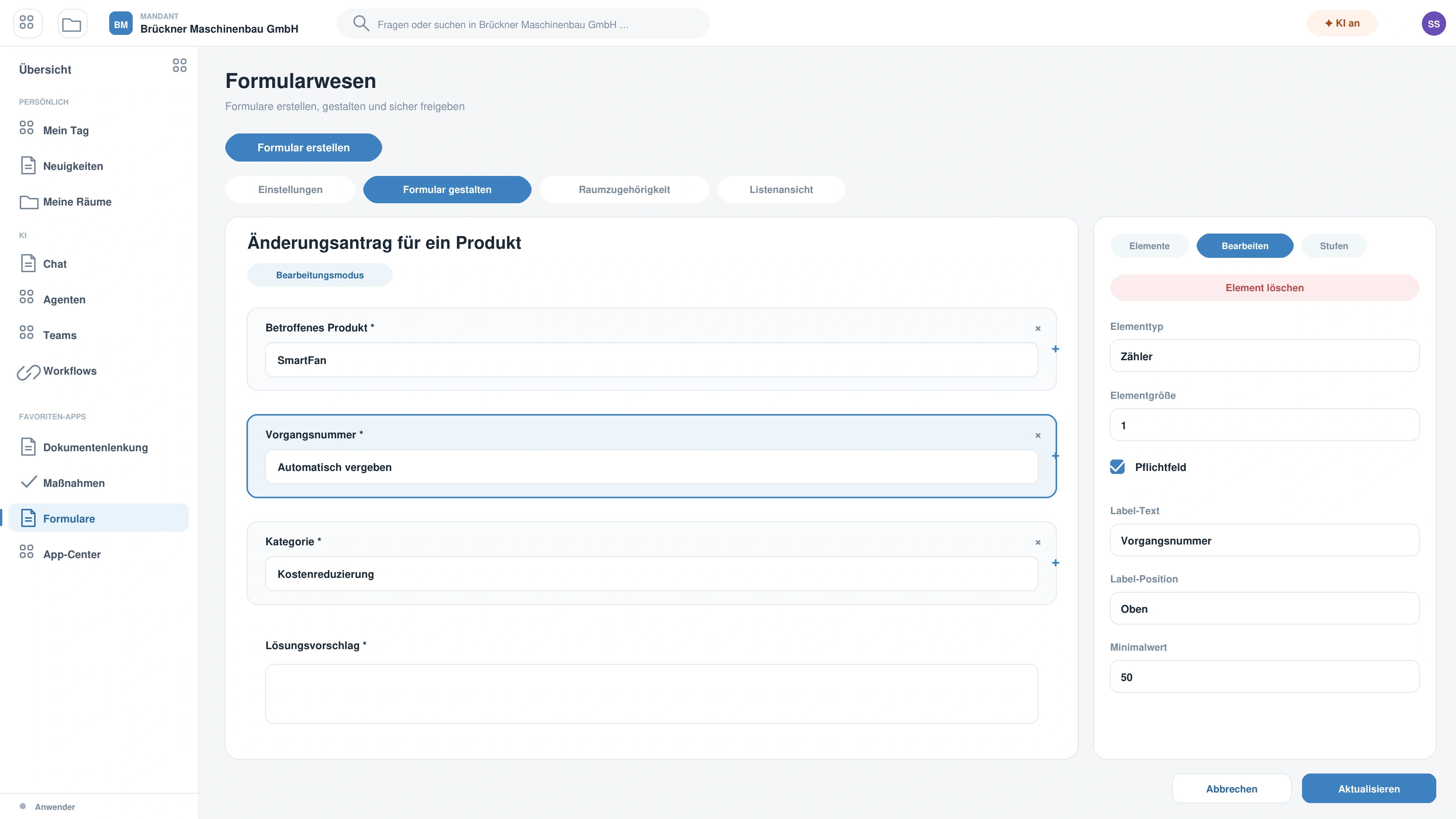The width and height of the screenshot is (1456, 819).
Task: Click the grid icon next to Übersicht
Action: click(x=179, y=66)
